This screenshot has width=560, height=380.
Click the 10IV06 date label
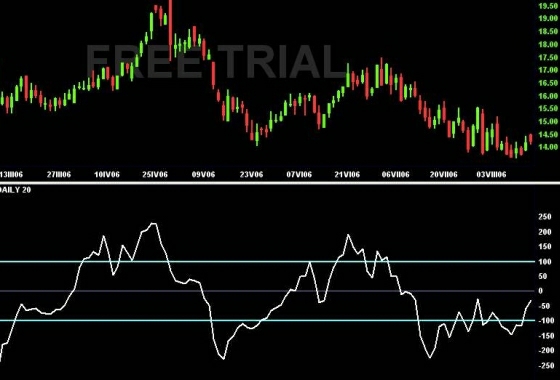coord(107,175)
